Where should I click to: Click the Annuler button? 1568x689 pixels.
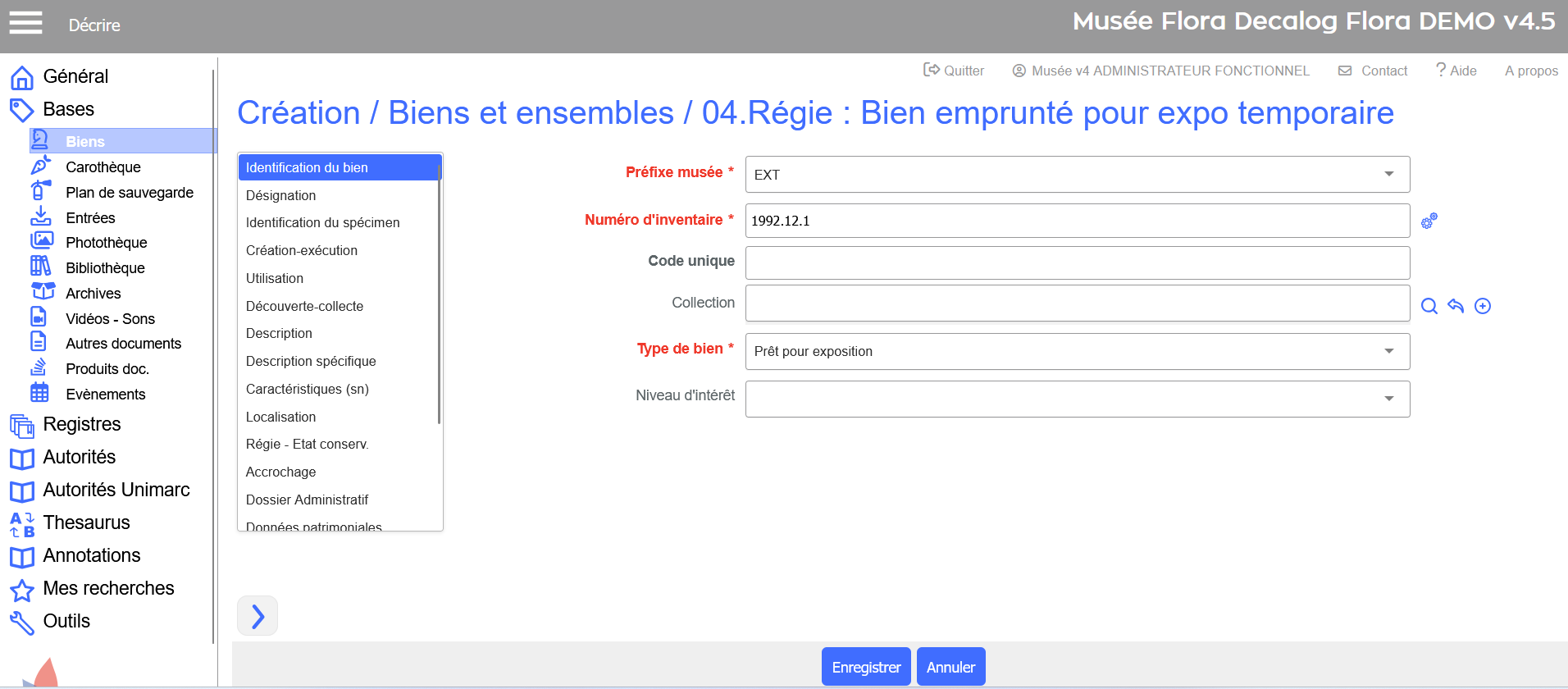[950, 667]
